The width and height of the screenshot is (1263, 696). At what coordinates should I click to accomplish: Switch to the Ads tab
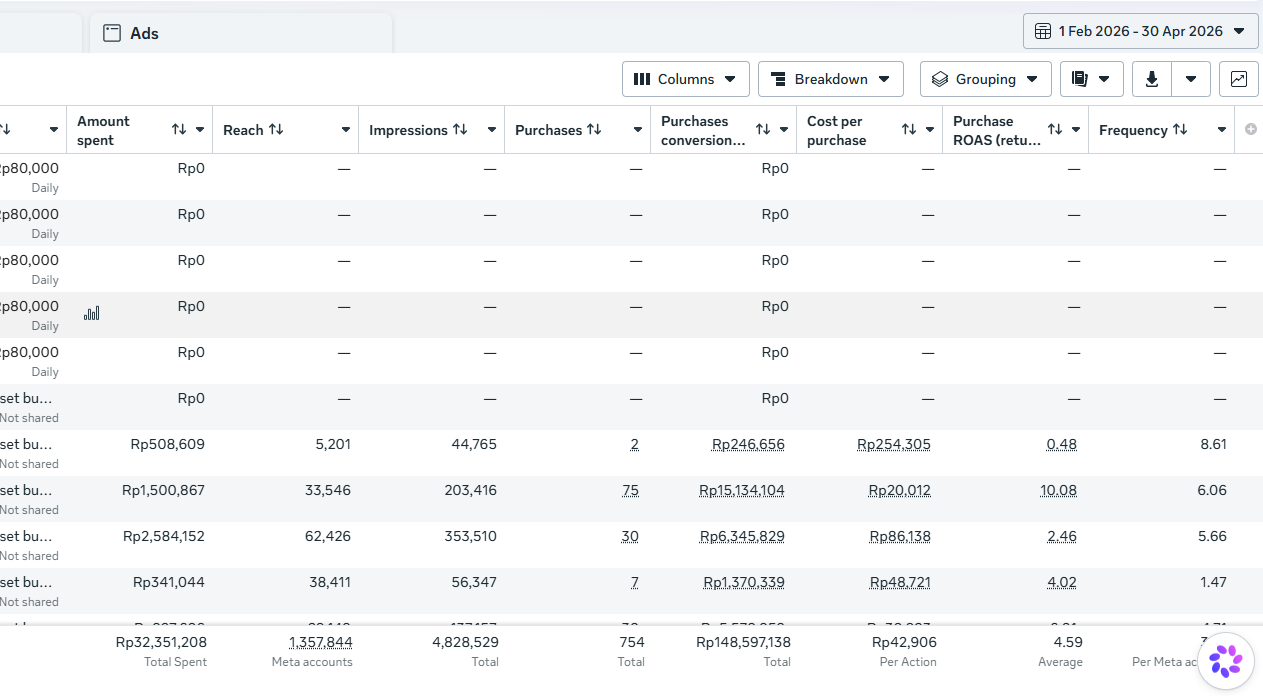pos(240,33)
